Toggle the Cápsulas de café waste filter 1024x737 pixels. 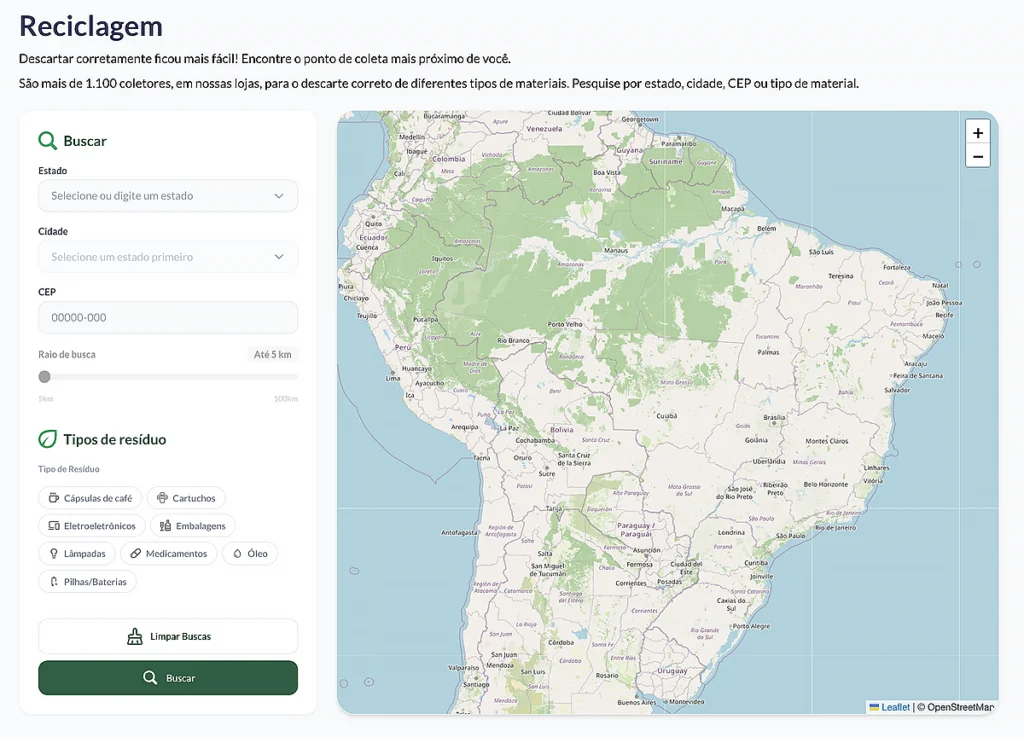(90, 498)
